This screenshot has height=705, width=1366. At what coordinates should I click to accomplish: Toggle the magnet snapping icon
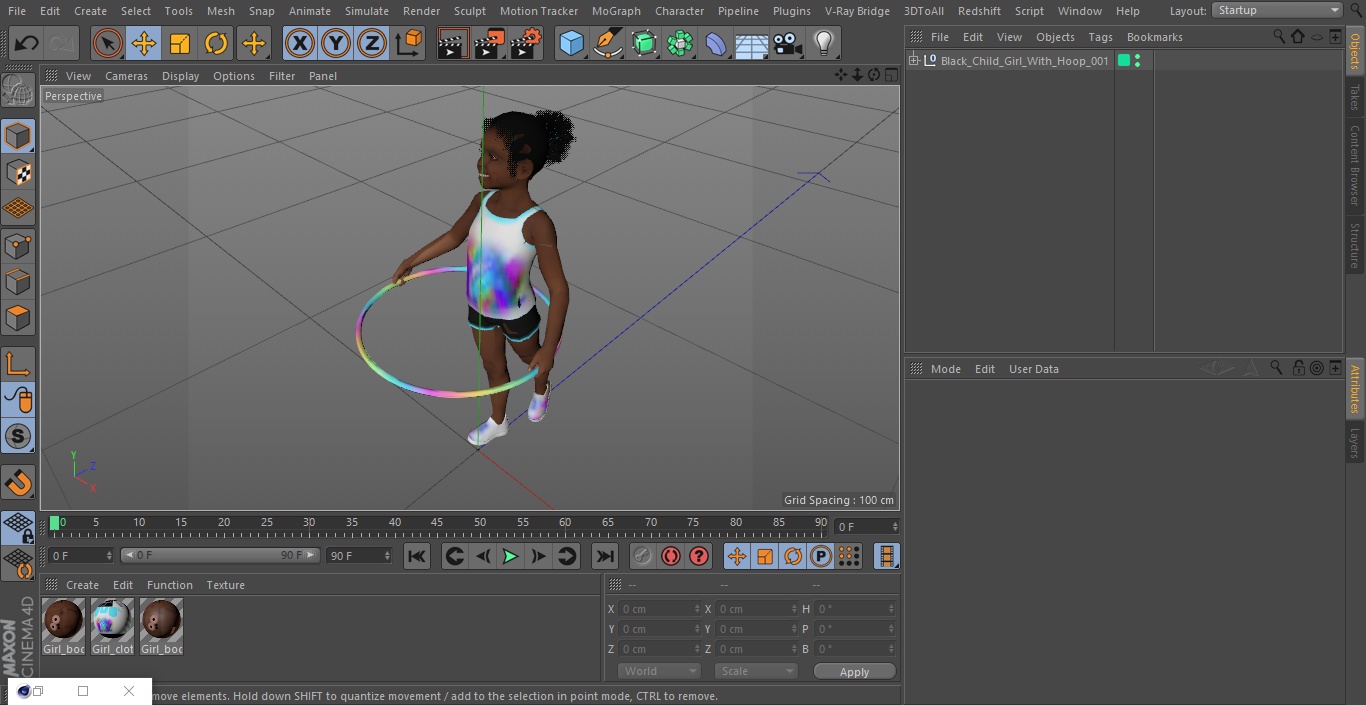tap(18, 483)
